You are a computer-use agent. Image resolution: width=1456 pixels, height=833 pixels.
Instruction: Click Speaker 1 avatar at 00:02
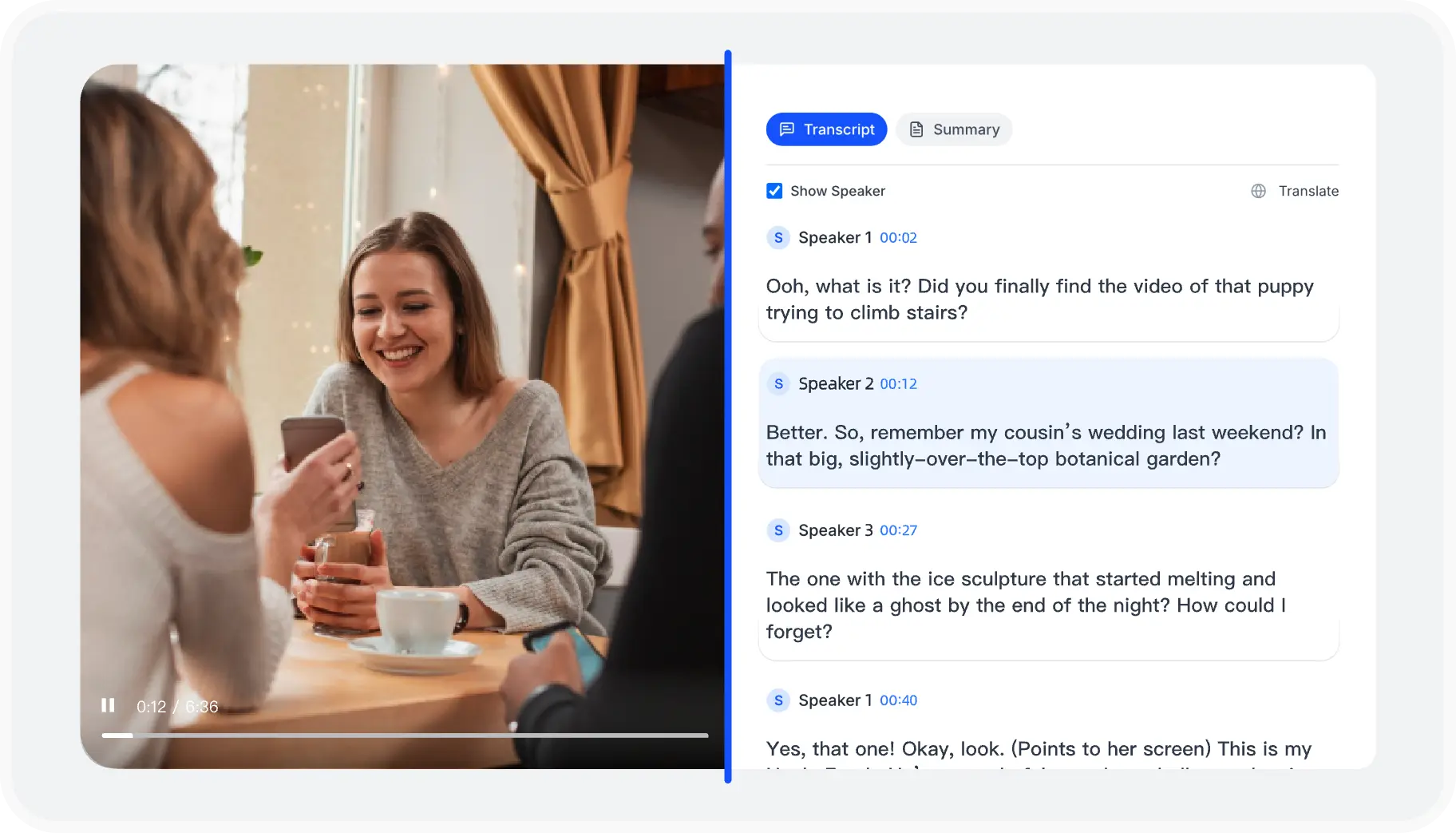click(778, 237)
